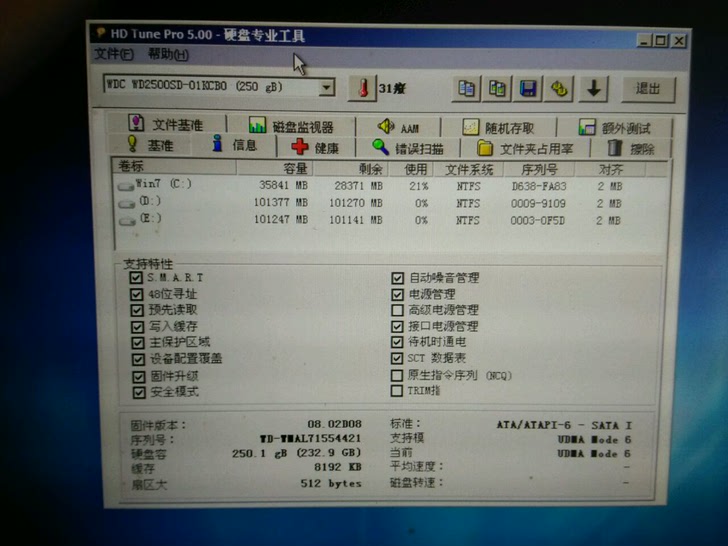Toggle the TRIM指 checkbox
The width and height of the screenshot is (728, 546).
[396, 391]
